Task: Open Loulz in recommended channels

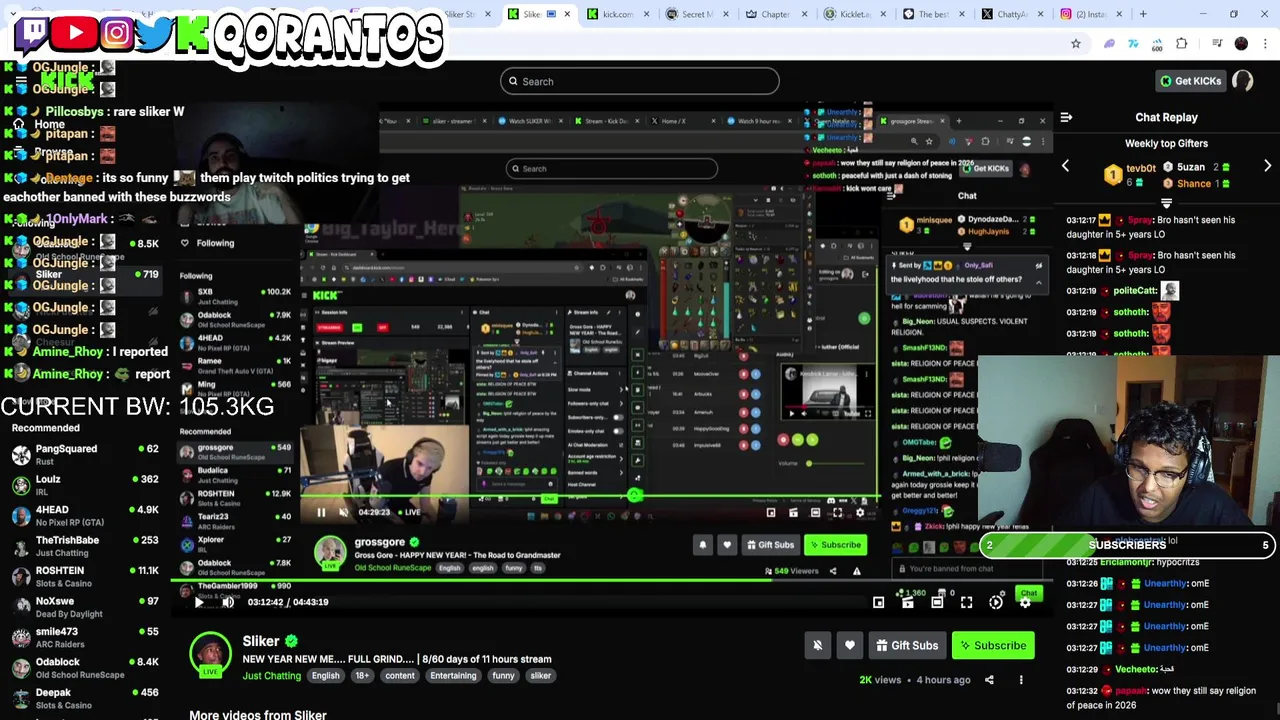Action: tap(85, 485)
